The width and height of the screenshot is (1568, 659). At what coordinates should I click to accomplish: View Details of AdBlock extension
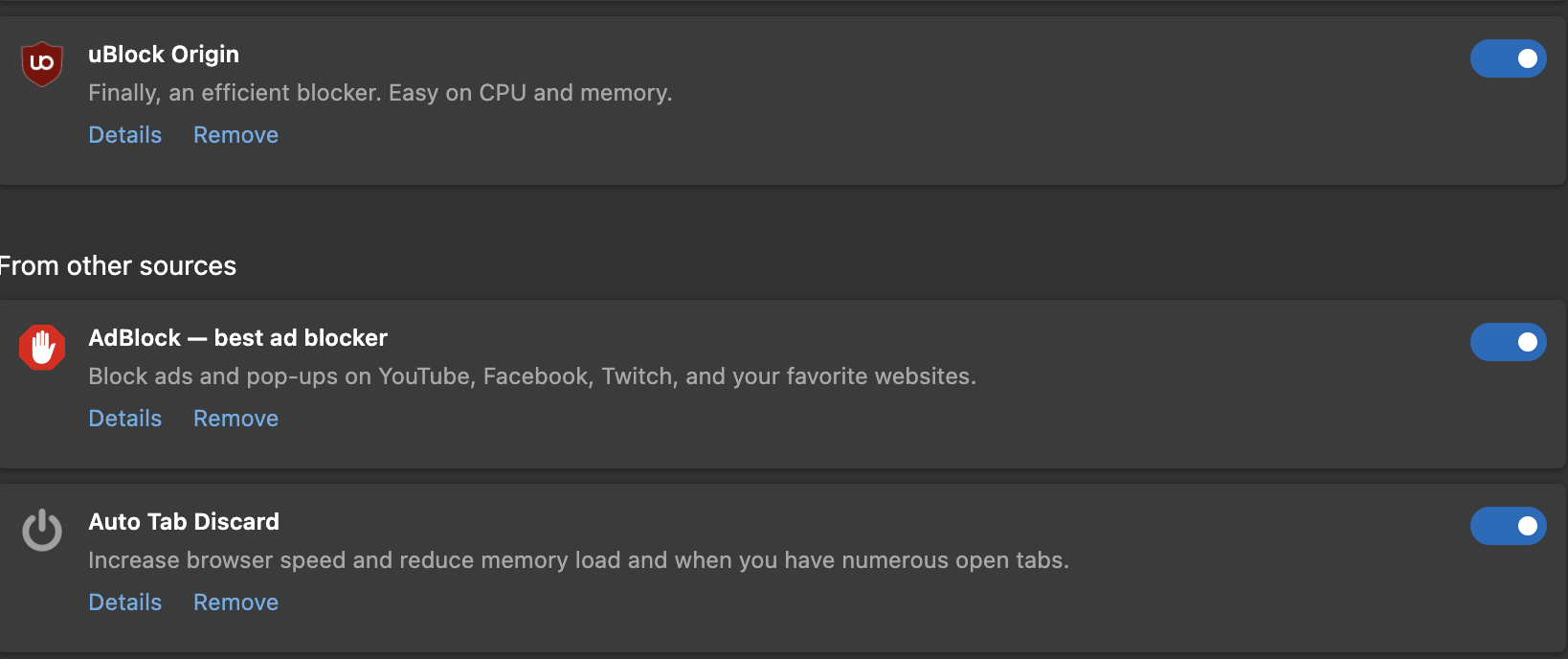[125, 419]
